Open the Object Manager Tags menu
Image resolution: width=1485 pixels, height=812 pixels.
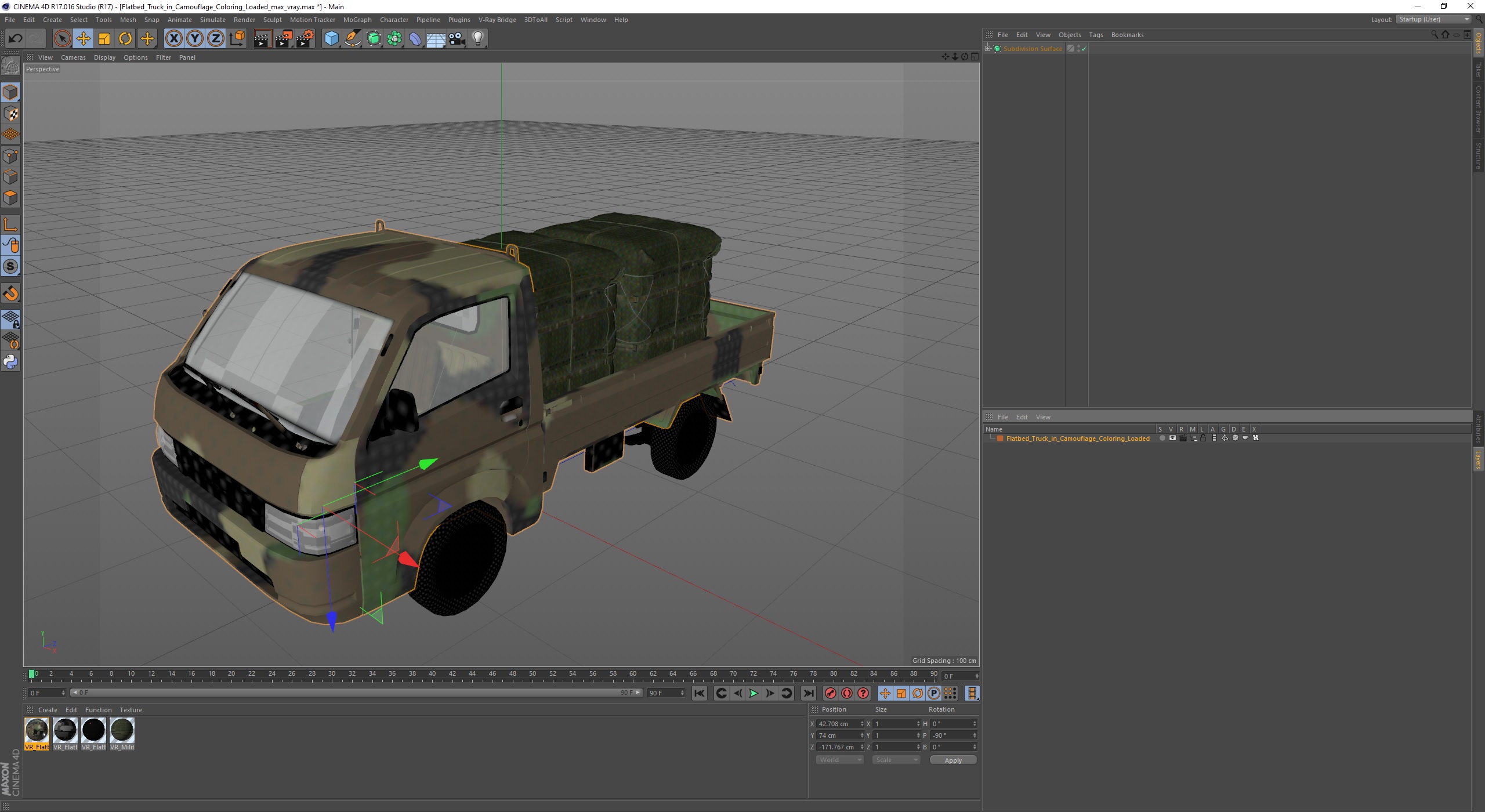(x=1096, y=35)
